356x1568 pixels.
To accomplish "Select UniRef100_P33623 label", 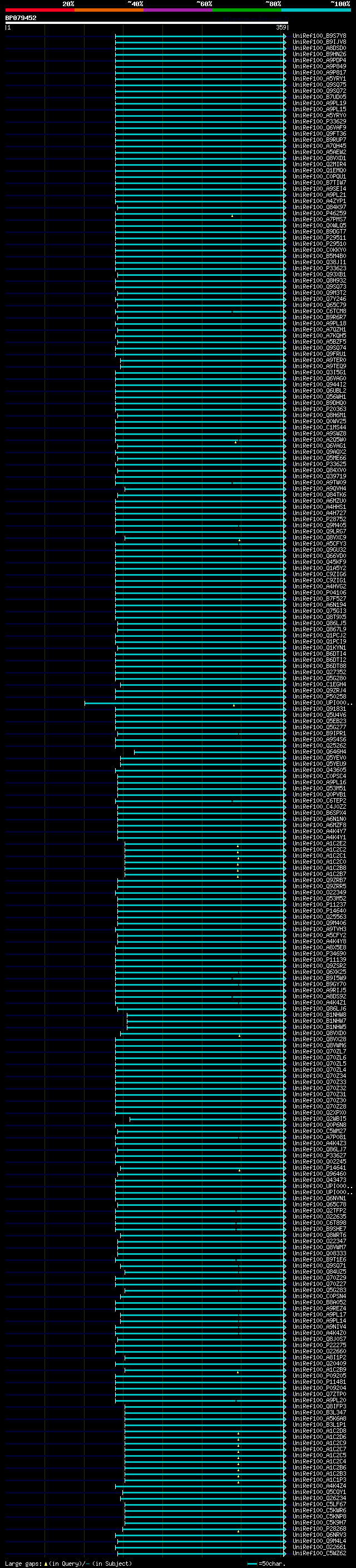I will click(319, 269).
